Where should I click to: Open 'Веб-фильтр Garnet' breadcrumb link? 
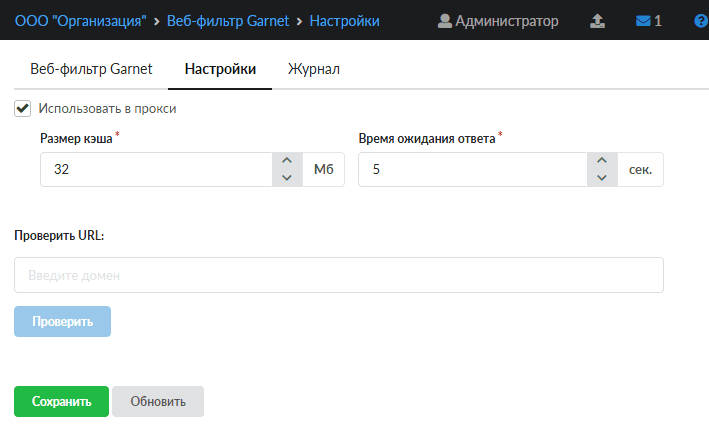pyautogui.click(x=228, y=21)
